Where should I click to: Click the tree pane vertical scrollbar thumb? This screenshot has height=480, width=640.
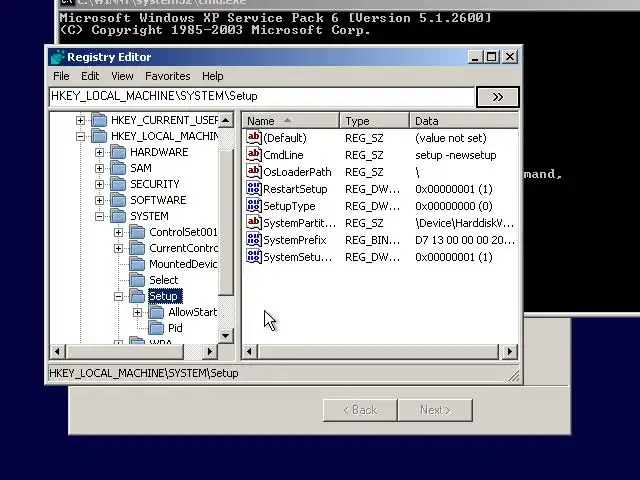(225, 222)
